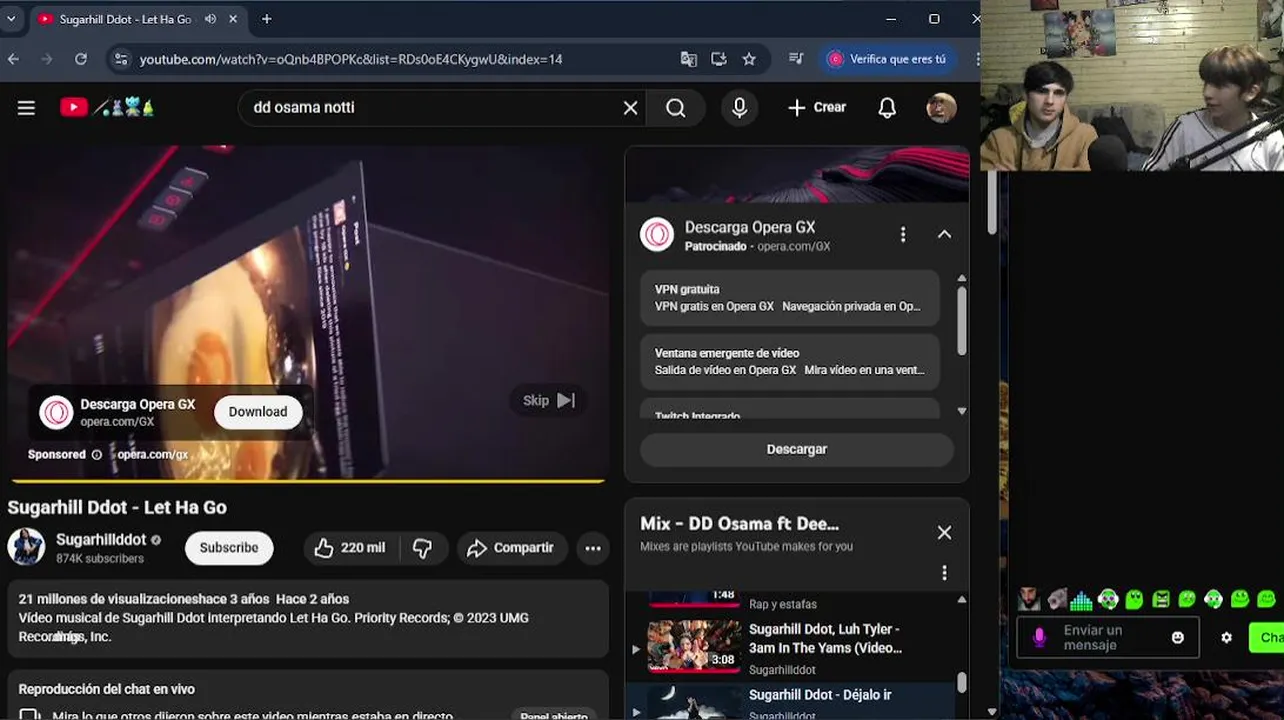Open chat settings gear
Image resolution: width=1284 pixels, height=720 pixels.
click(x=1227, y=638)
